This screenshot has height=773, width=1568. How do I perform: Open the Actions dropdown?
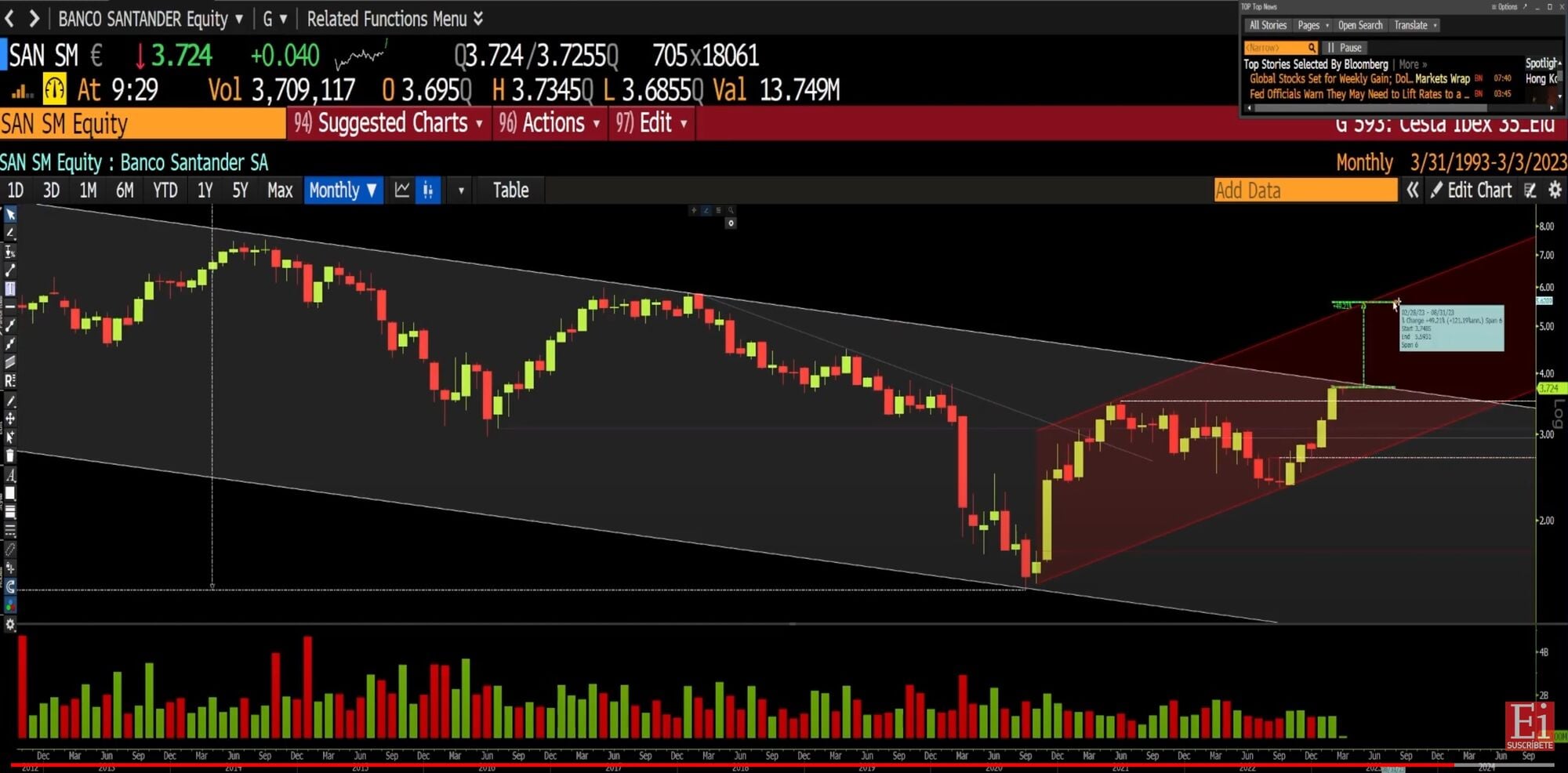point(550,123)
